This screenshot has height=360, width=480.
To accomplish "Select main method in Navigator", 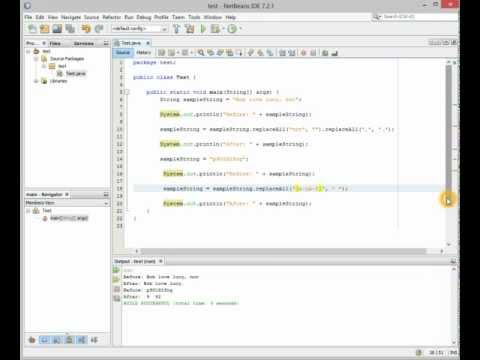I will tap(69, 218).
